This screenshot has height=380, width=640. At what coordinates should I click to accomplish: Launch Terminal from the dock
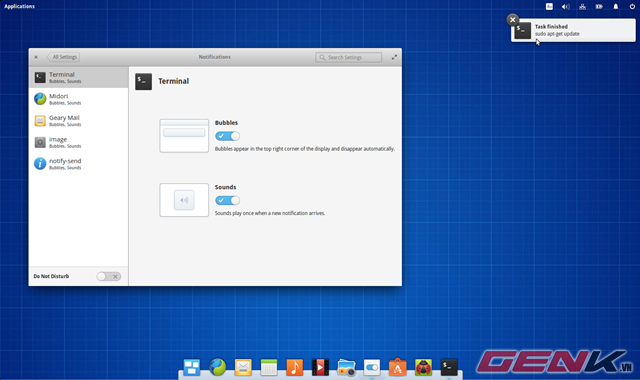click(x=449, y=367)
